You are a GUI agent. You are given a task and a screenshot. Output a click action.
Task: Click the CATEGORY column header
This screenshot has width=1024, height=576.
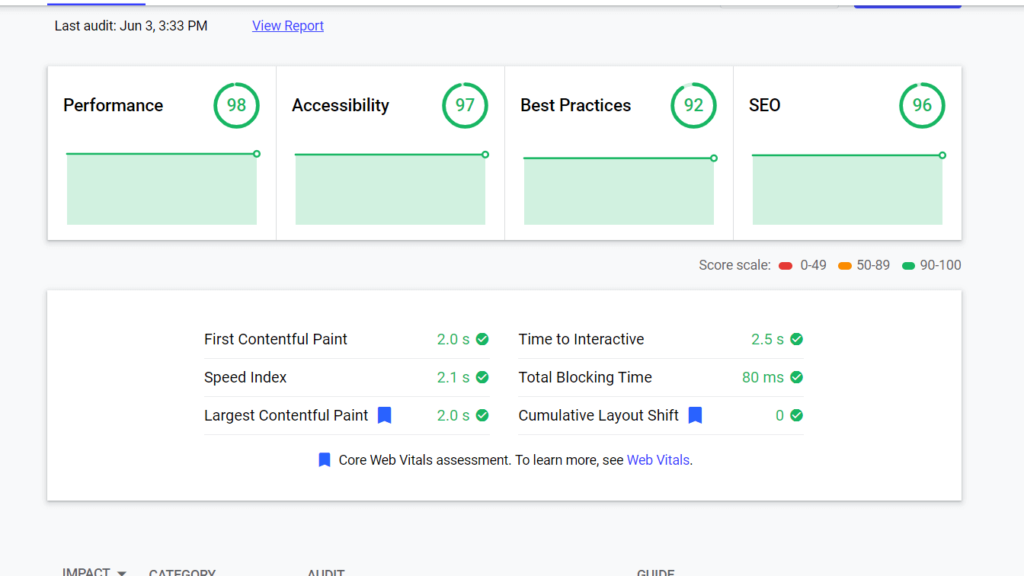tap(182, 573)
